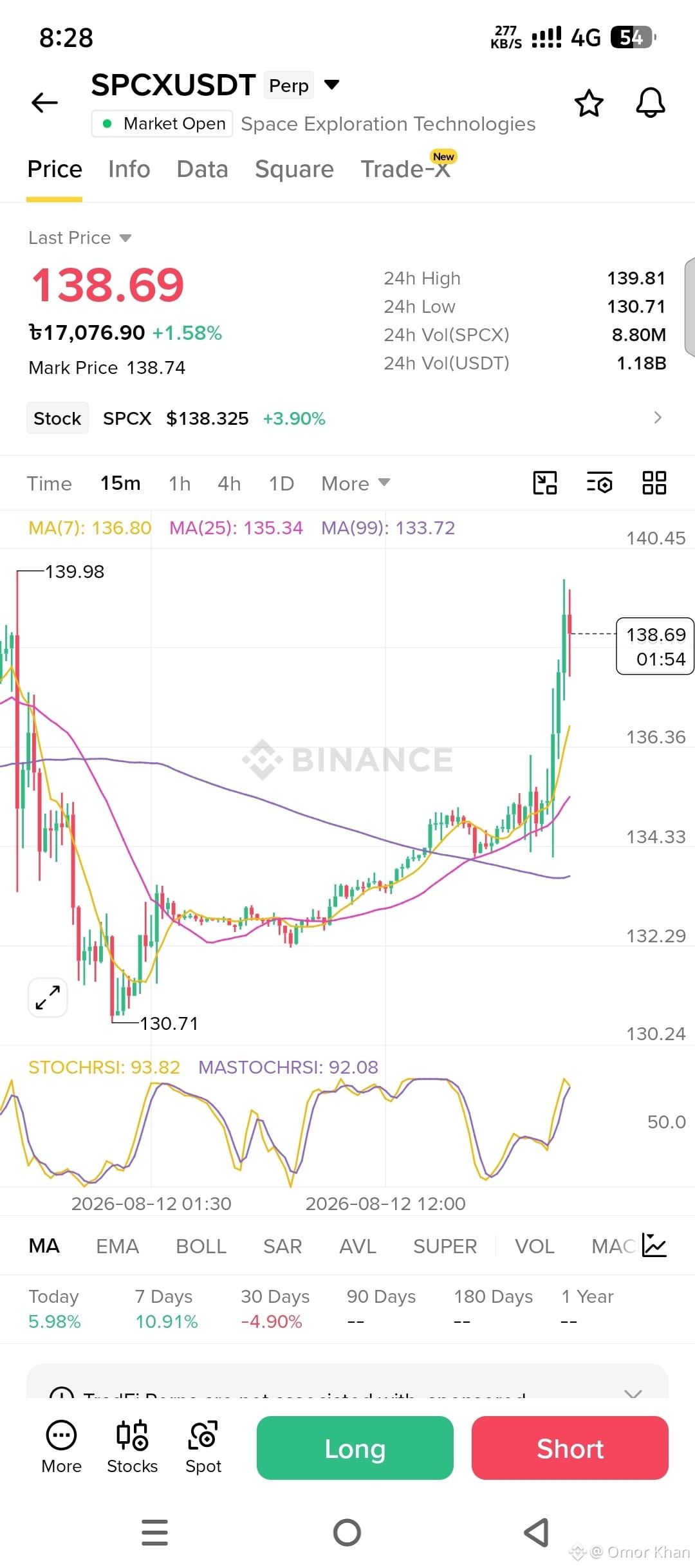Open the chart settings icon

(x=600, y=483)
